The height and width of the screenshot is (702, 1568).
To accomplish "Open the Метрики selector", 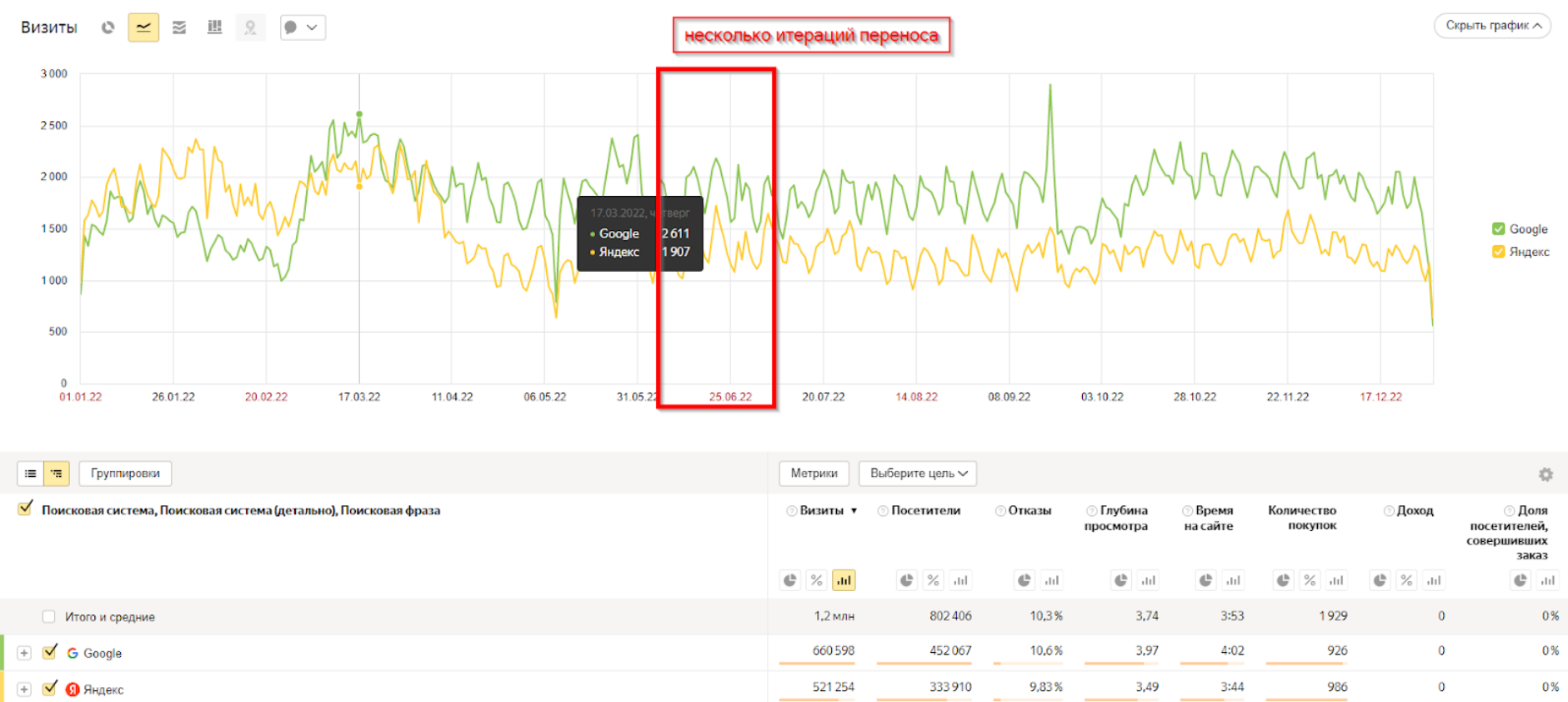I will point(814,474).
